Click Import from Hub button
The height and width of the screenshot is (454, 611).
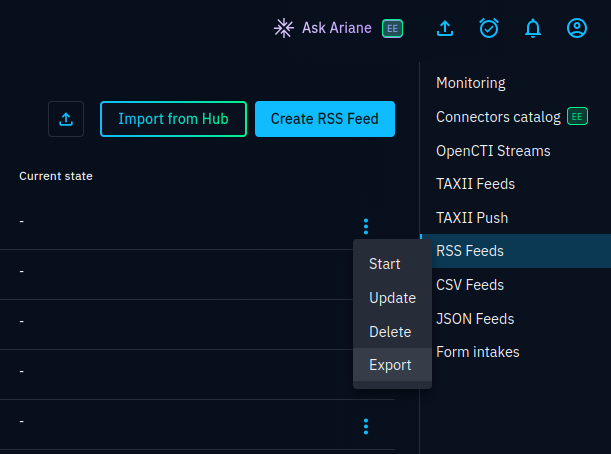[x=173, y=119]
